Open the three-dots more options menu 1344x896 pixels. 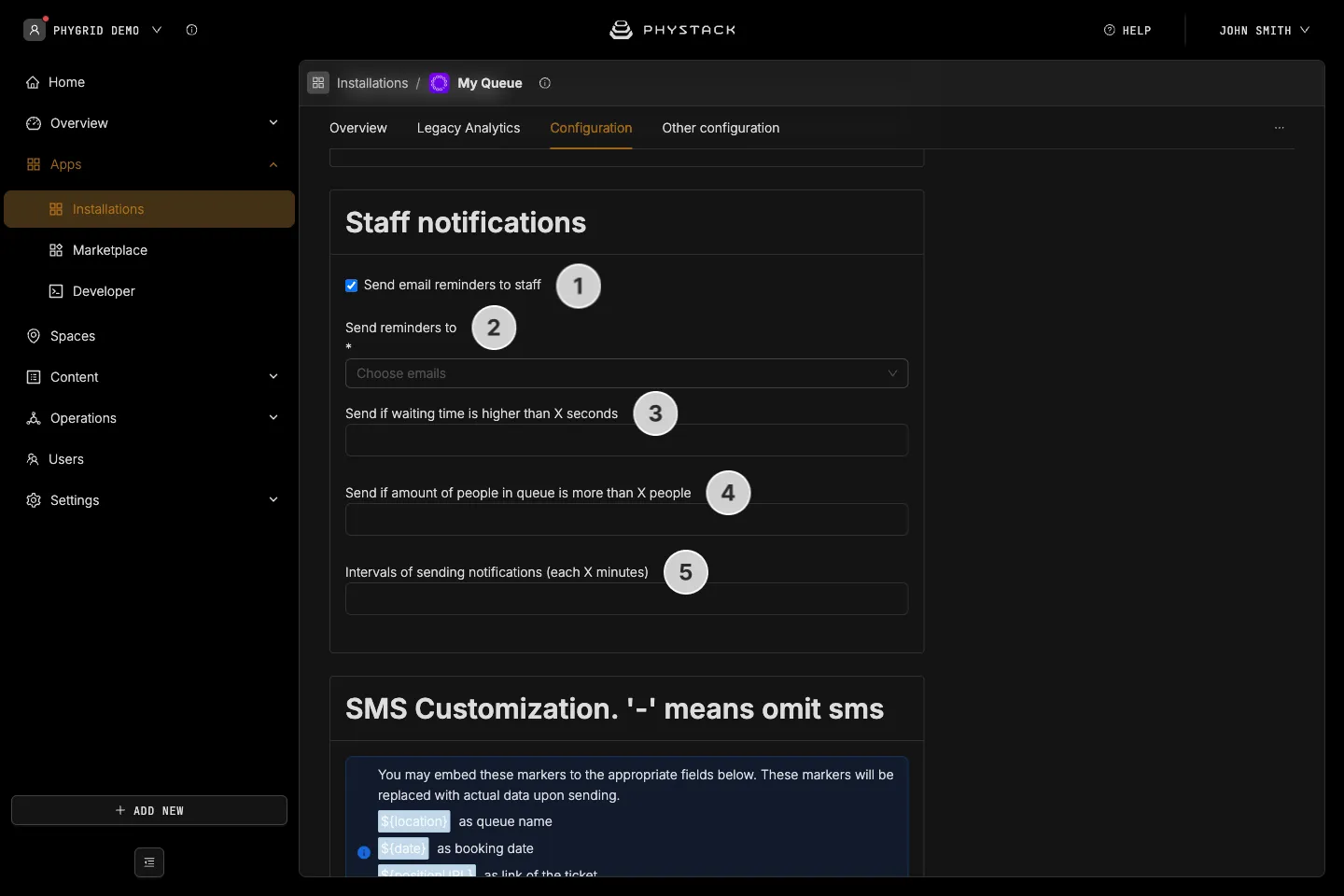pyautogui.click(x=1280, y=128)
